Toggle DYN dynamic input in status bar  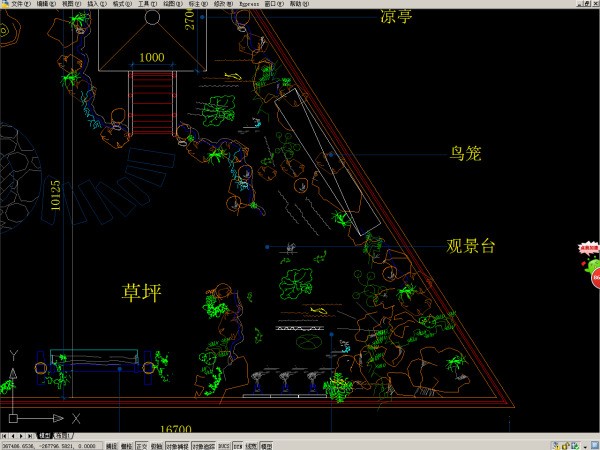coord(237,445)
